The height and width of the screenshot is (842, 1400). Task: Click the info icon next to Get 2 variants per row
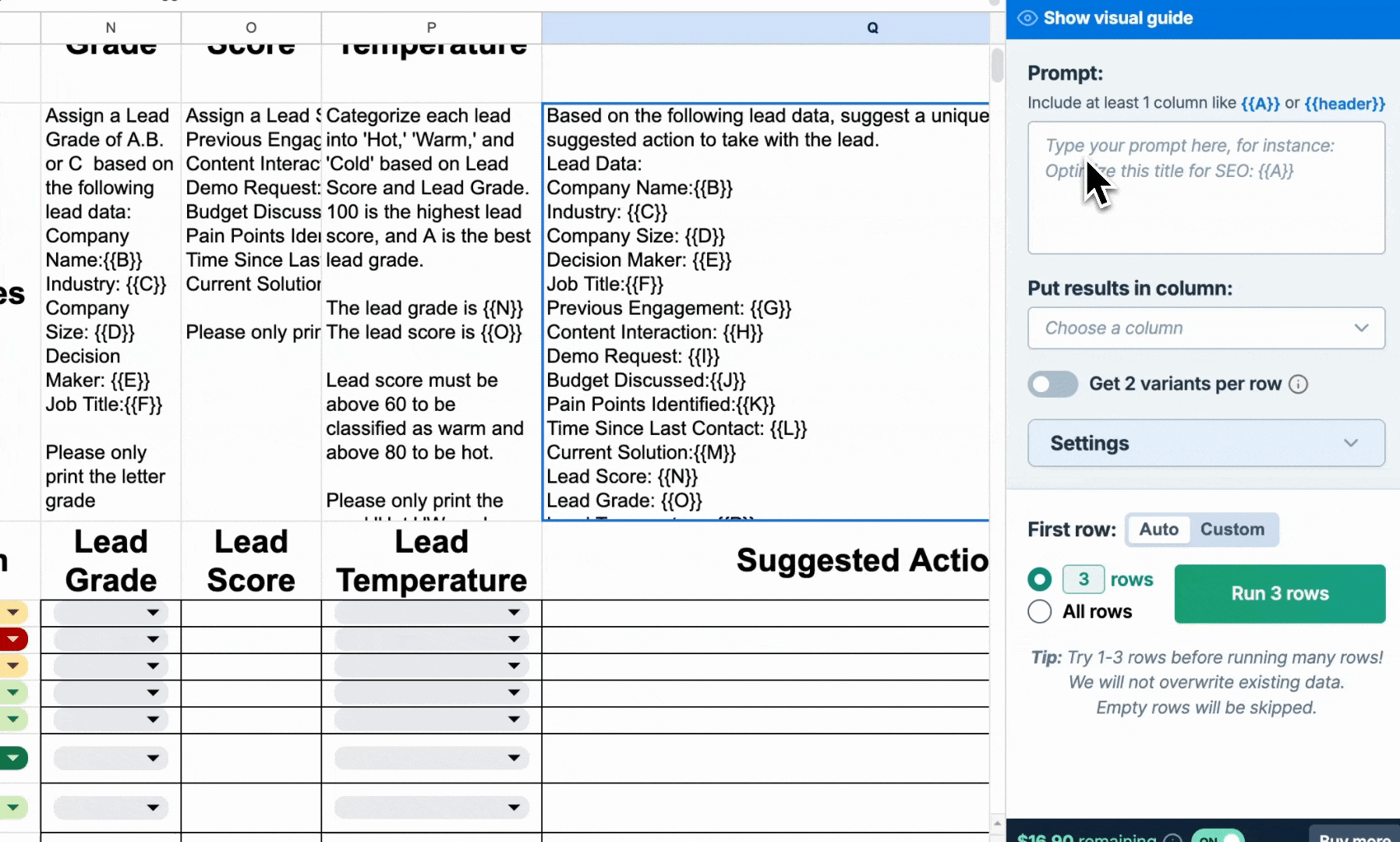point(1298,384)
